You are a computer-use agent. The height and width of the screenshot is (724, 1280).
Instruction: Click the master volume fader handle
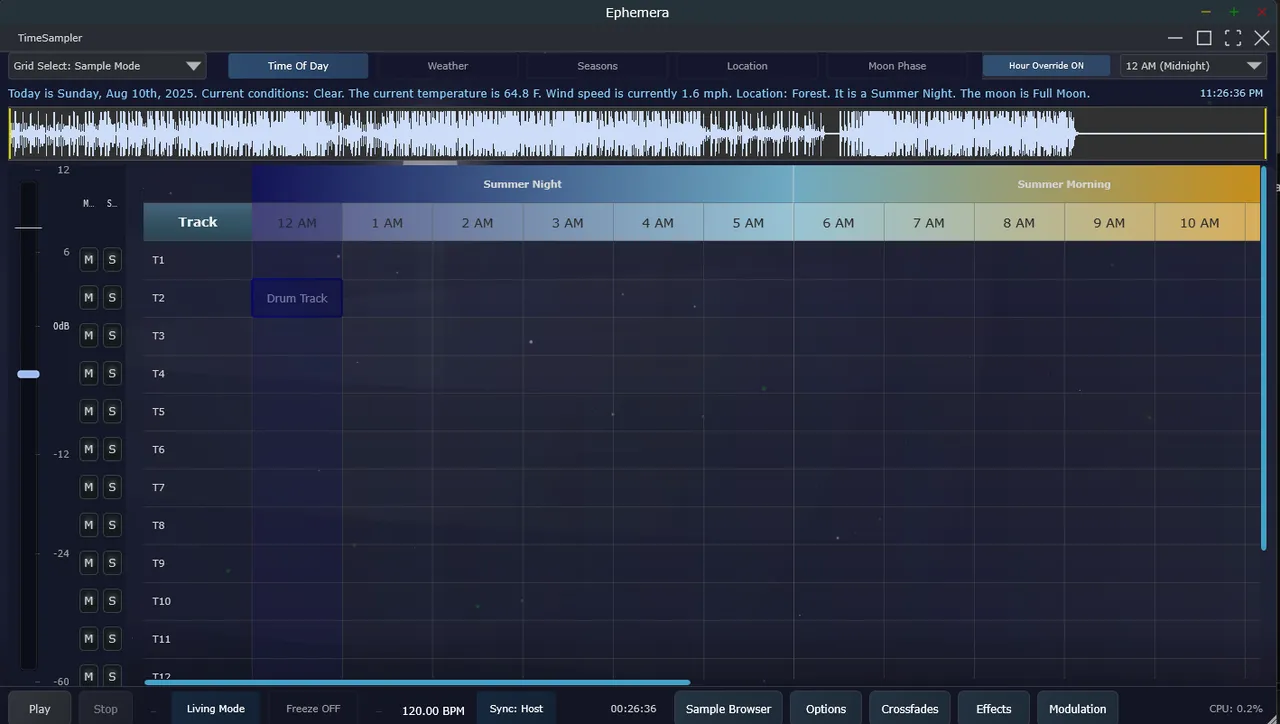(29, 374)
